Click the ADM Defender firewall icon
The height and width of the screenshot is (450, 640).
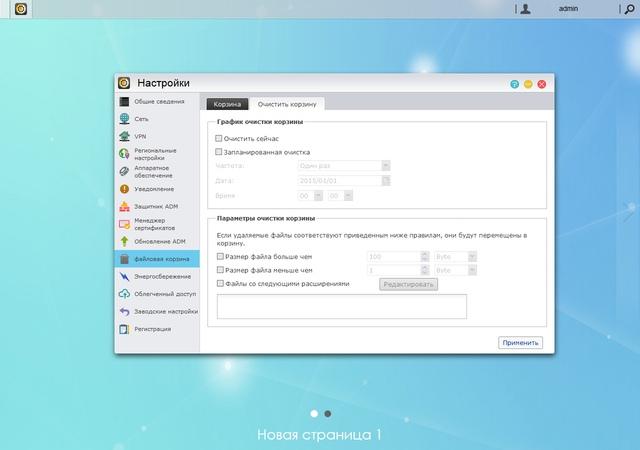click(124, 207)
